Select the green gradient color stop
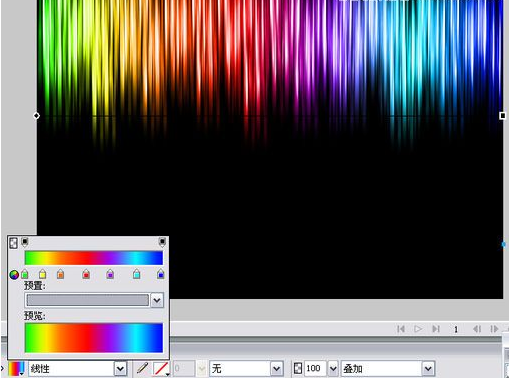Screen dimensions: 509x378 (x=25, y=274)
